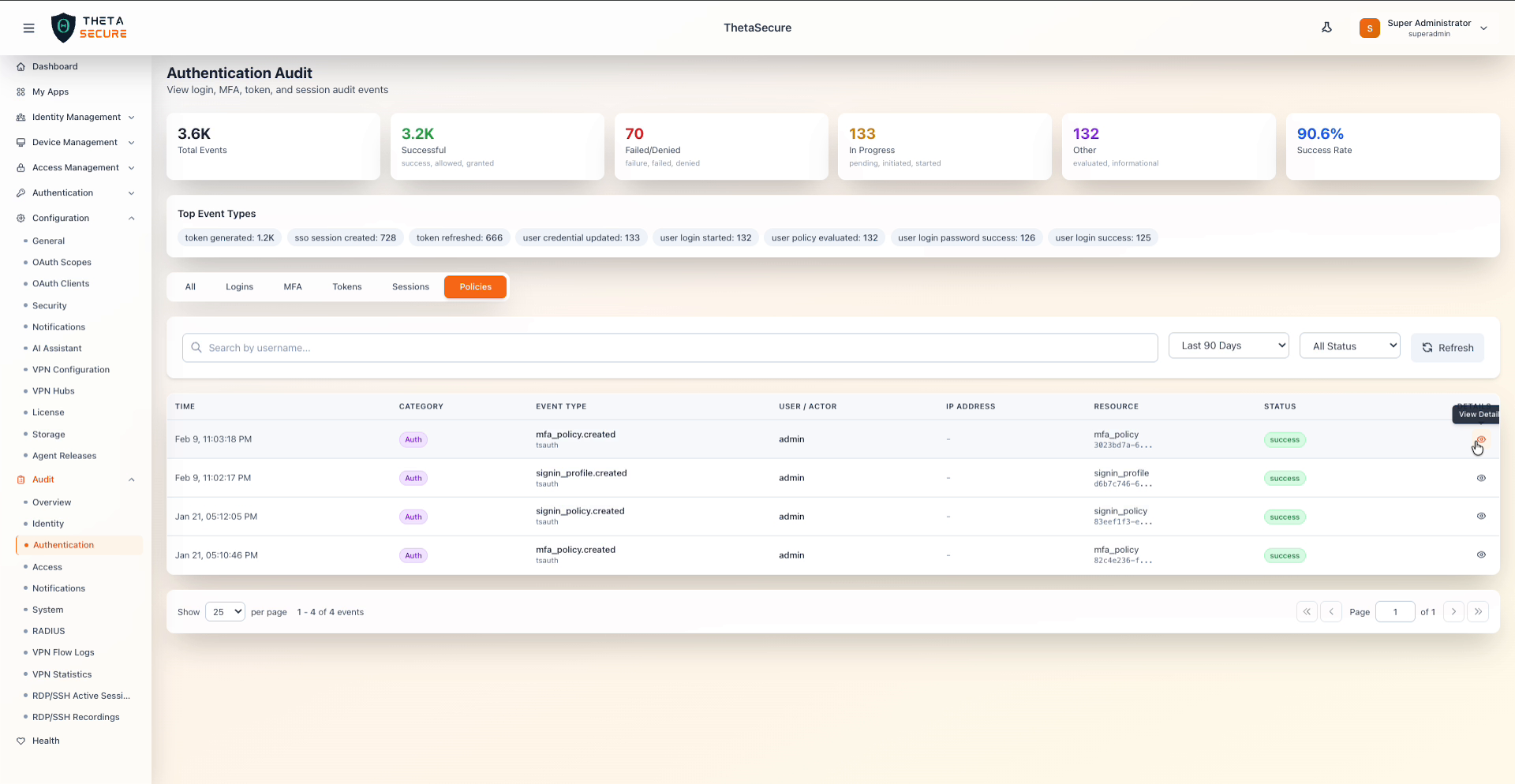The width and height of the screenshot is (1515, 784).
Task: Select the Sessions tab
Action: [410, 286]
